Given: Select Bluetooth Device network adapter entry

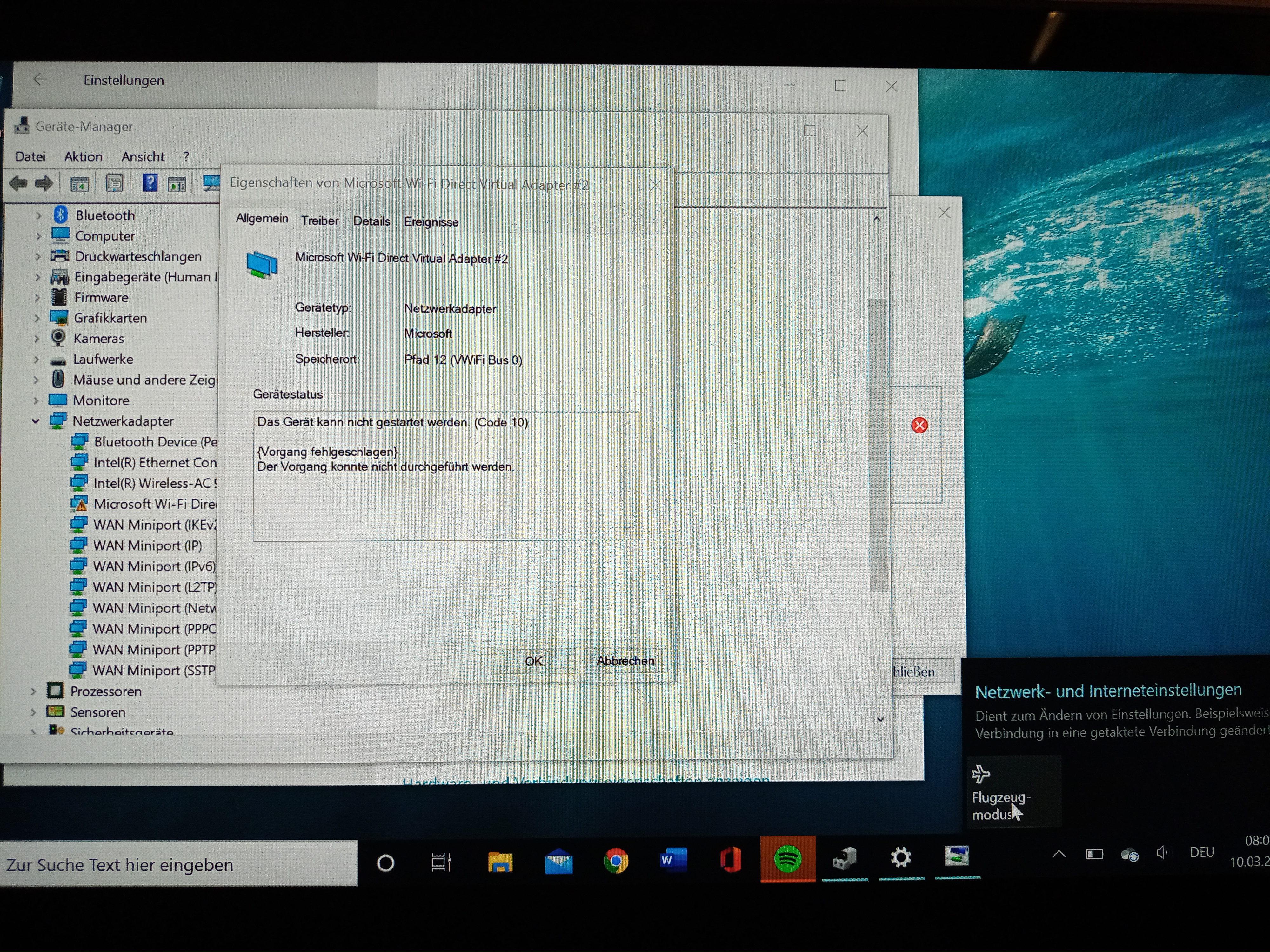Looking at the screenshot, I should pyautogui.click(x=144, y=442).
